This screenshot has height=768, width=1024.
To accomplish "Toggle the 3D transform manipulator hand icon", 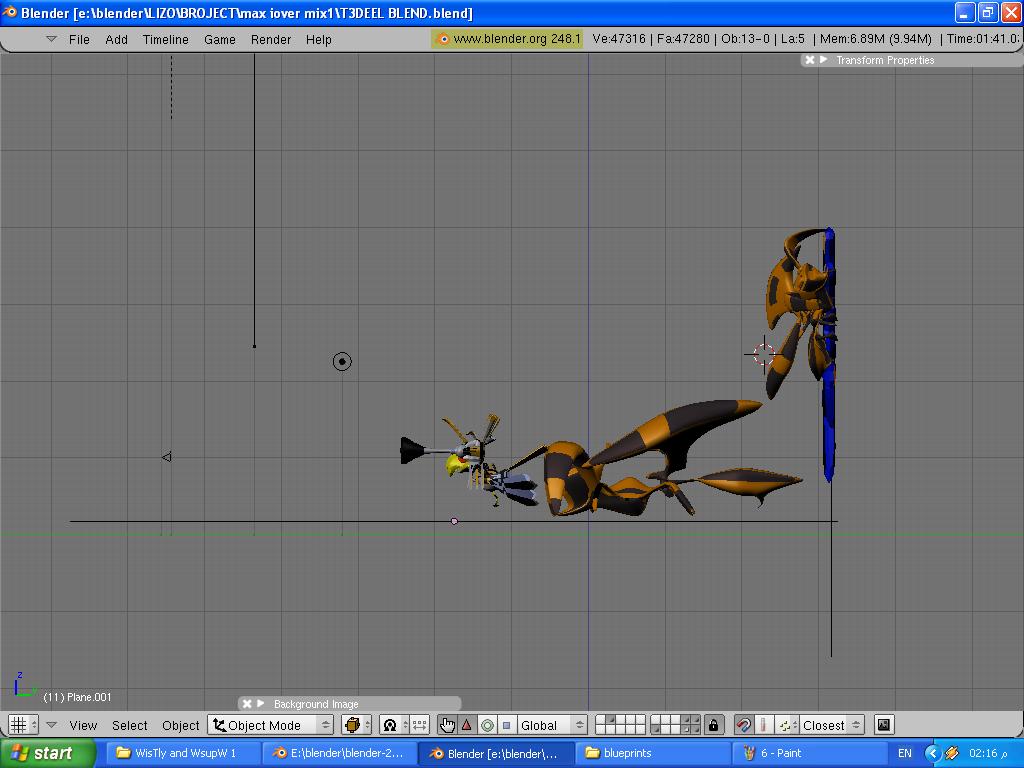I will pyautogui.click(x=447, y=725).
